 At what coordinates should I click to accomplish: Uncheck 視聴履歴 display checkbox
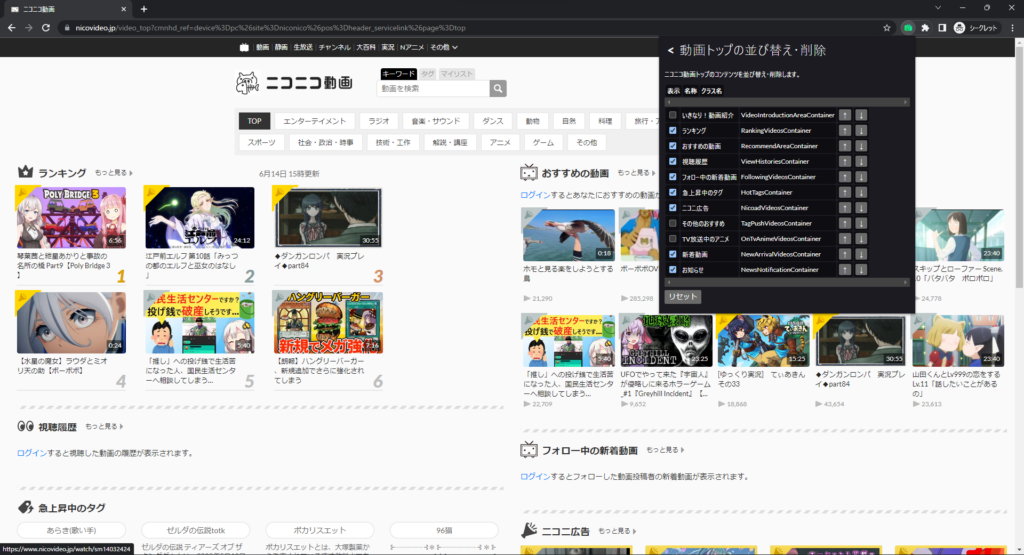coord(673,161)
